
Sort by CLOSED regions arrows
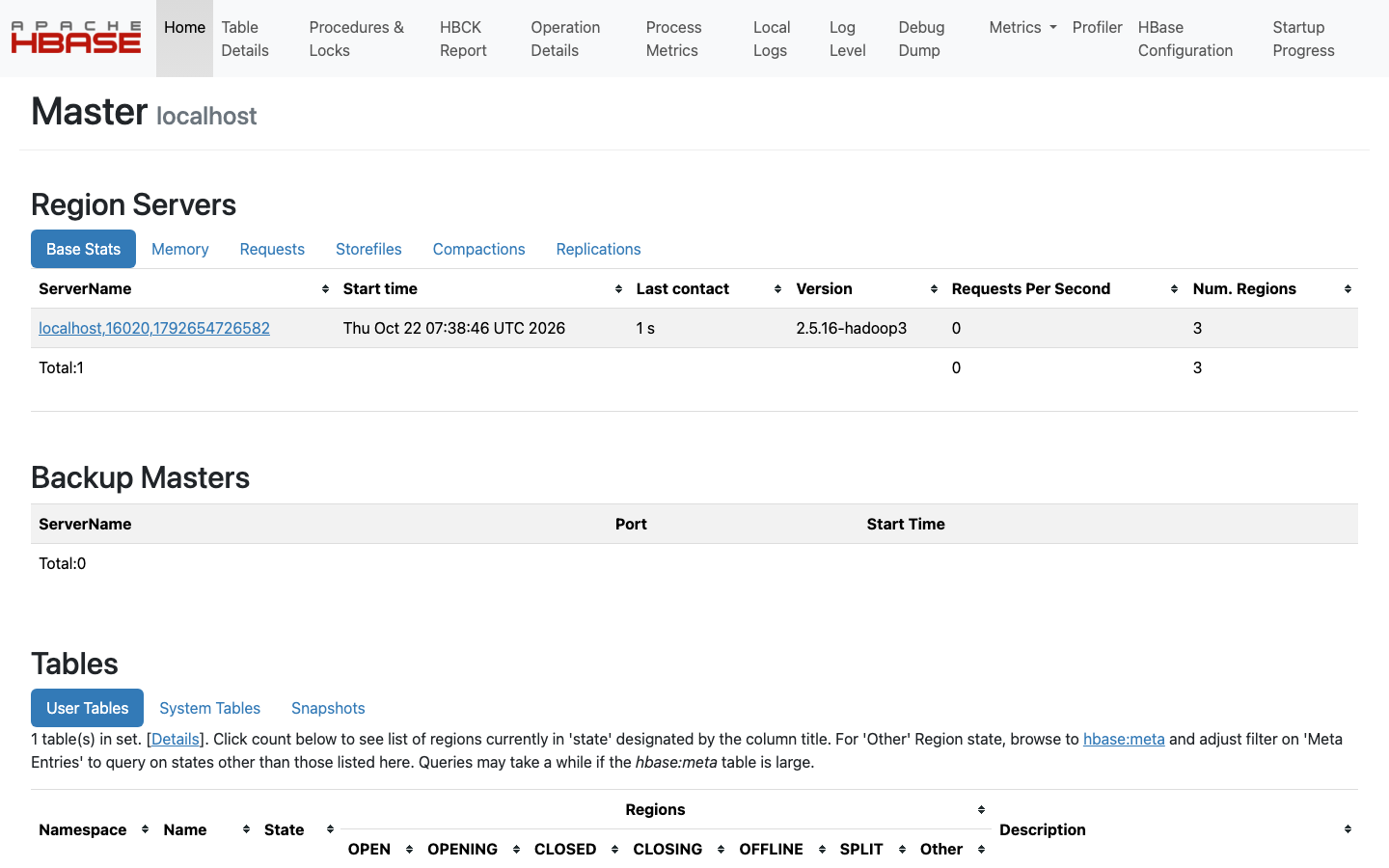coord(614,850)
